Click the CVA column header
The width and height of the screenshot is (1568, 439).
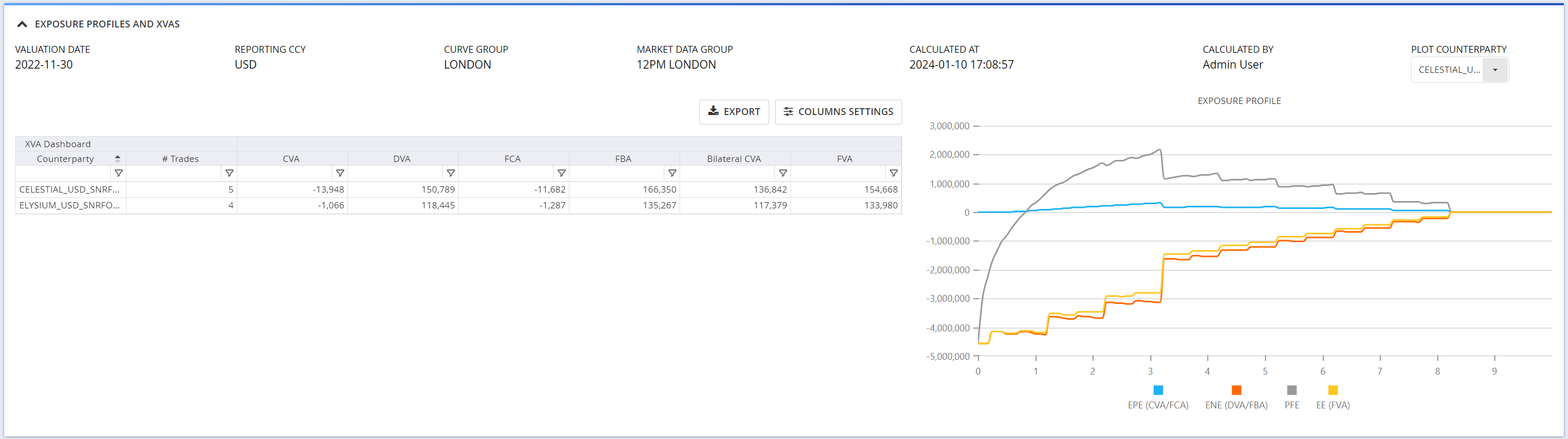291,159
